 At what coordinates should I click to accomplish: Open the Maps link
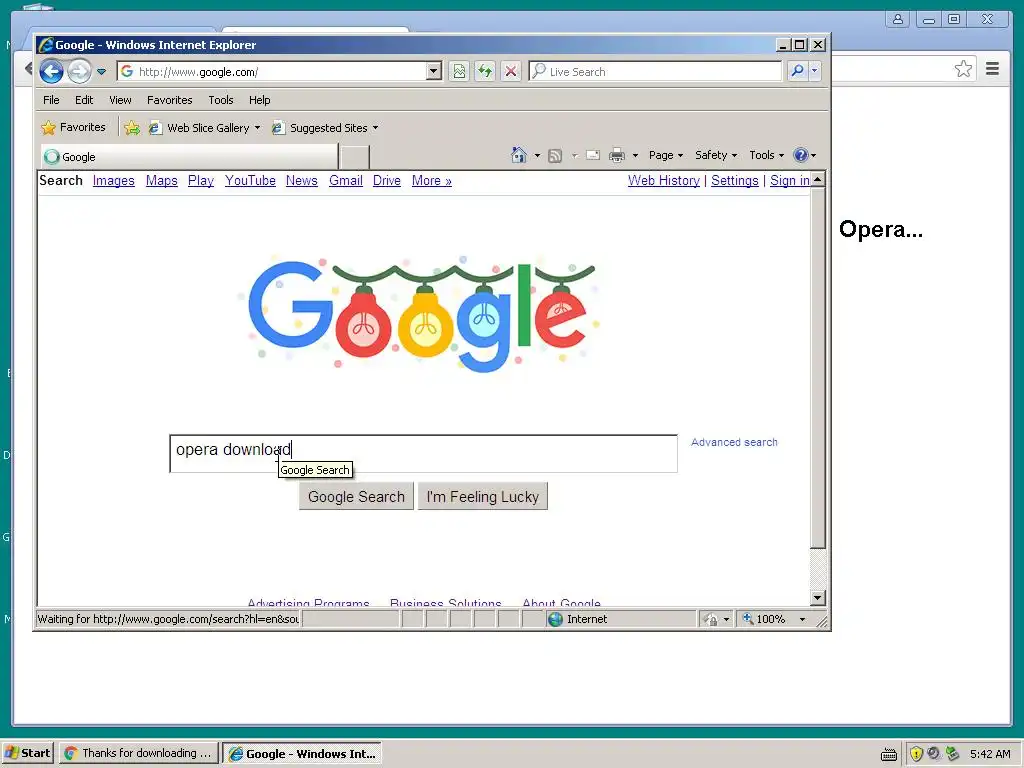[161, 181]
